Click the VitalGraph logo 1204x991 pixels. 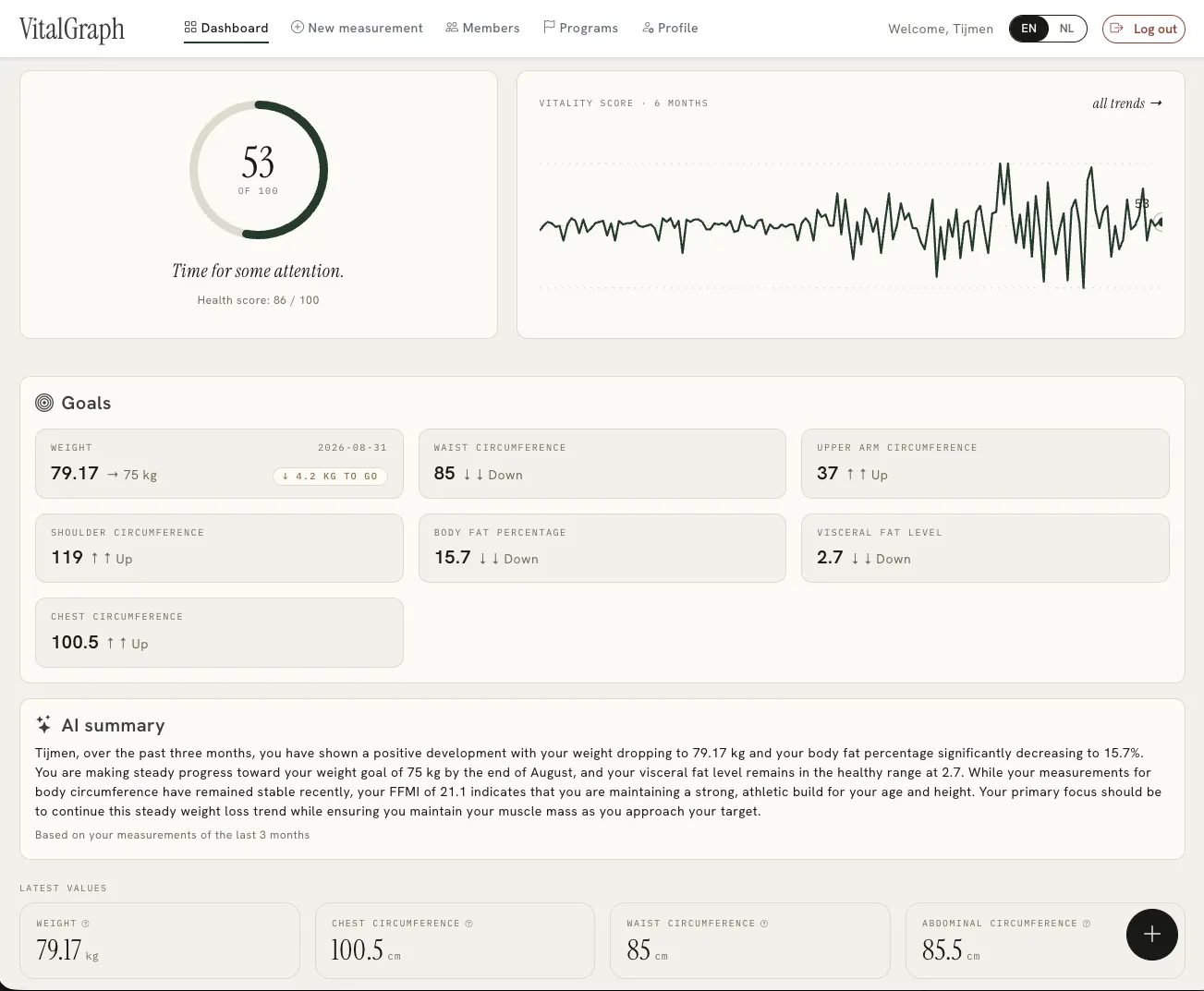pyautogui.click(x=72, y=29)
